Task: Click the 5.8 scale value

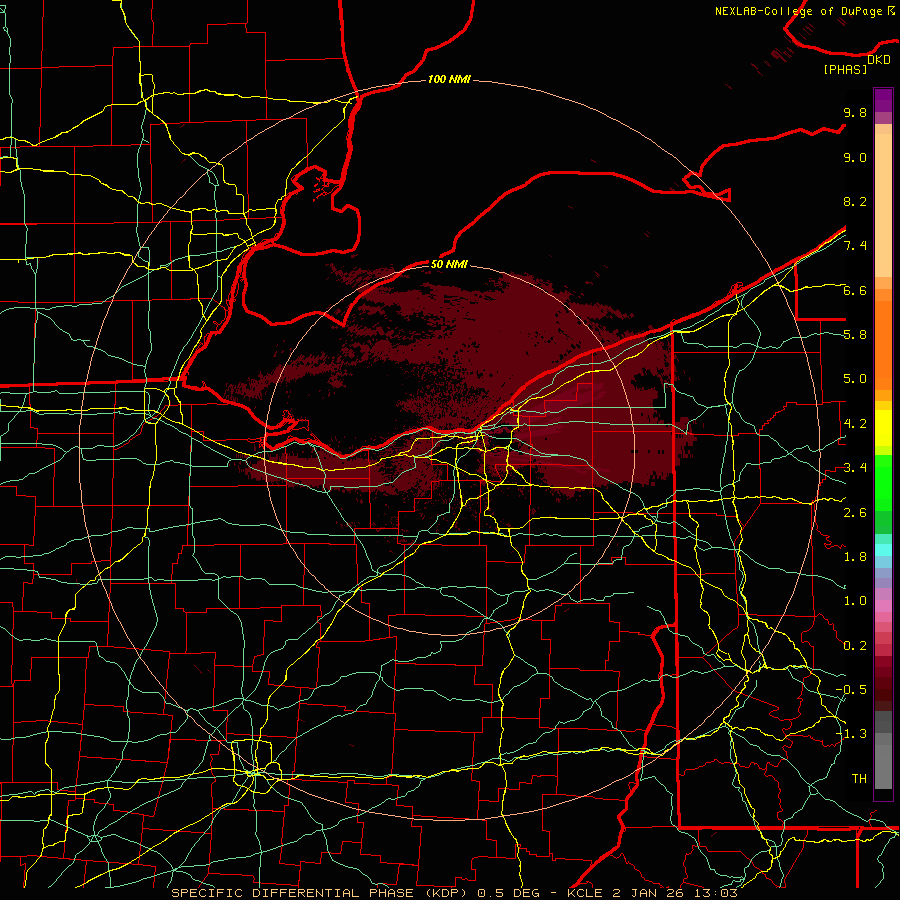Action: point(855,335)
